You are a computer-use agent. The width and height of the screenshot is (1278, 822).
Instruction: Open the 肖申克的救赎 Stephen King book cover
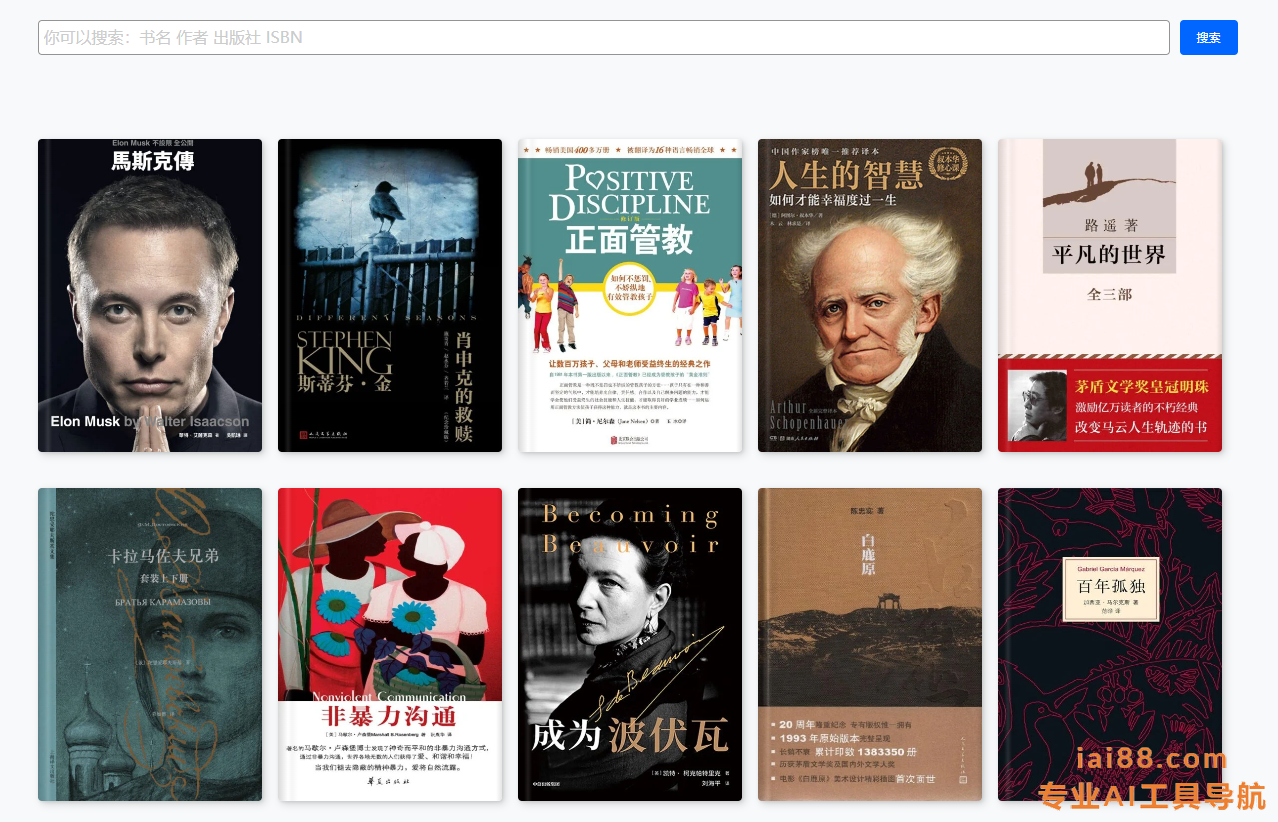pyautogui.click(x=390, y=295)
